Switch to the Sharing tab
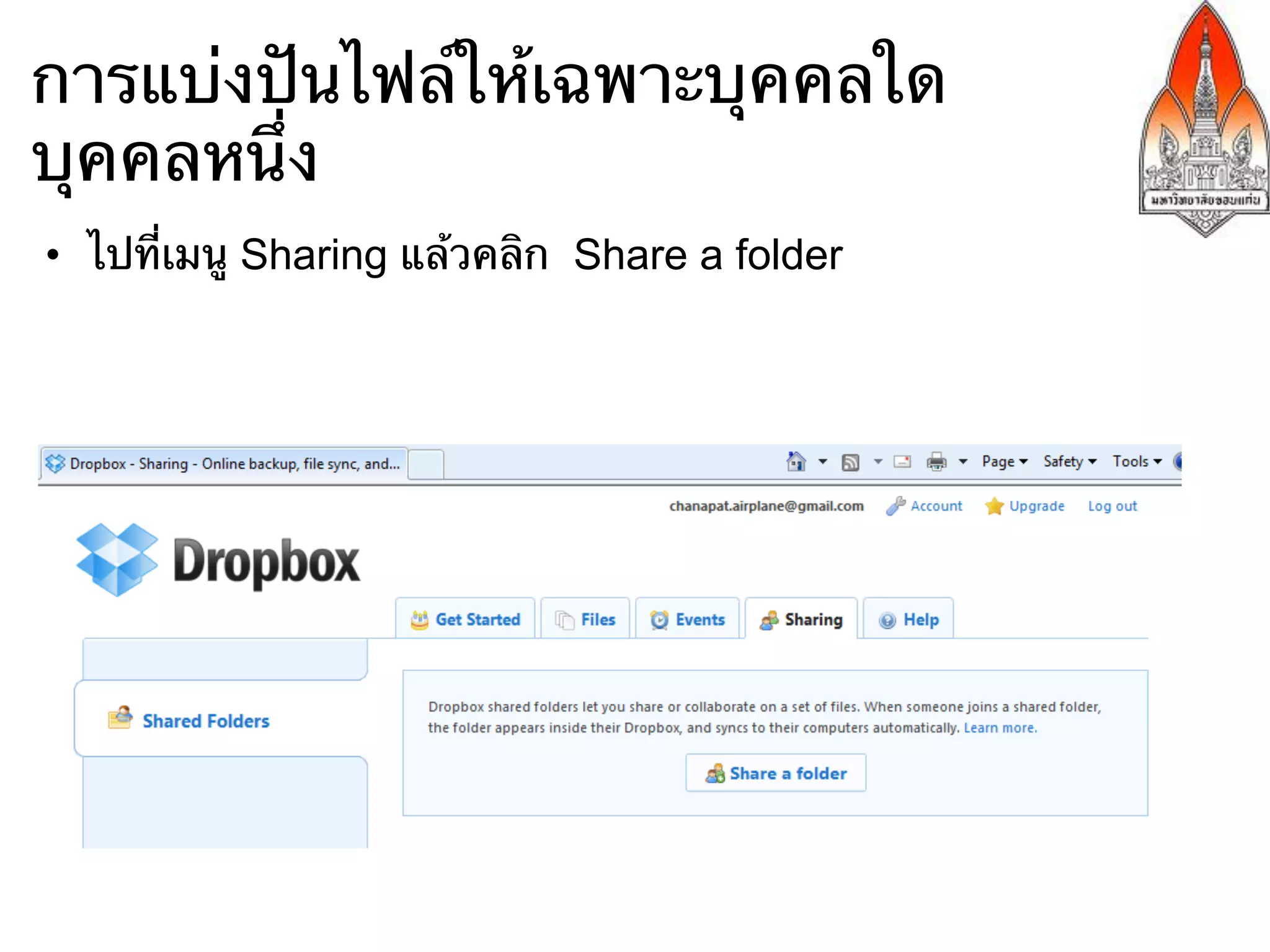Image resolution: width=1270 pixels, height=952 pixels. 801,619
